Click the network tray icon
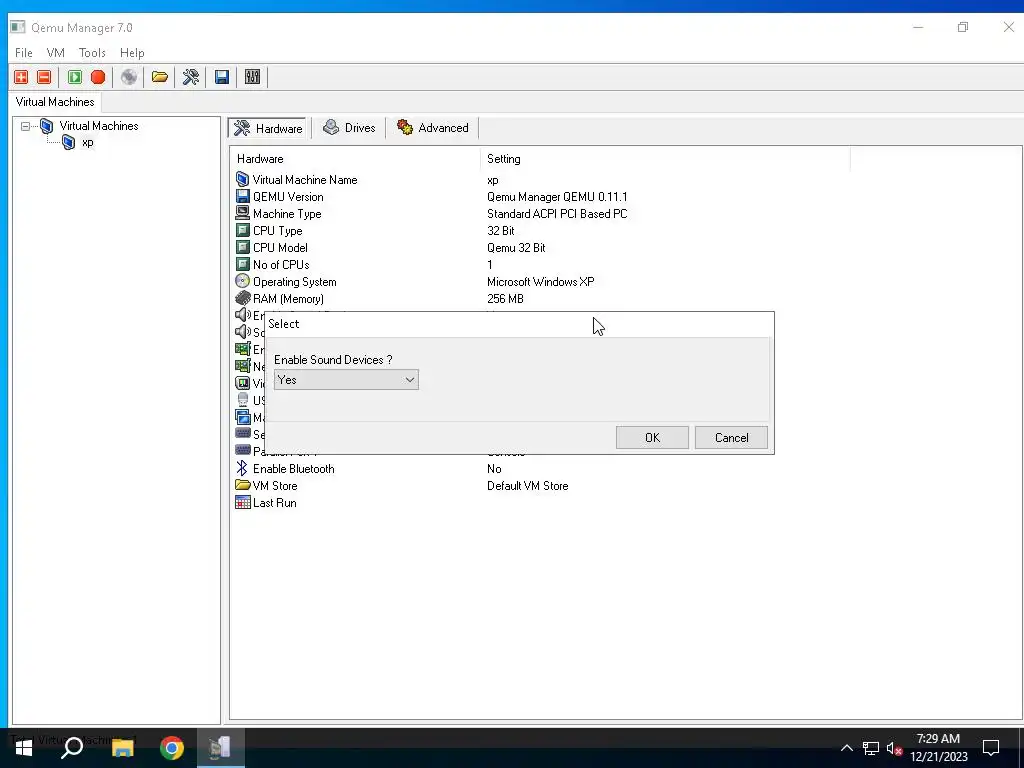Viewport: 1024px width, 768px height. point(871,748)
